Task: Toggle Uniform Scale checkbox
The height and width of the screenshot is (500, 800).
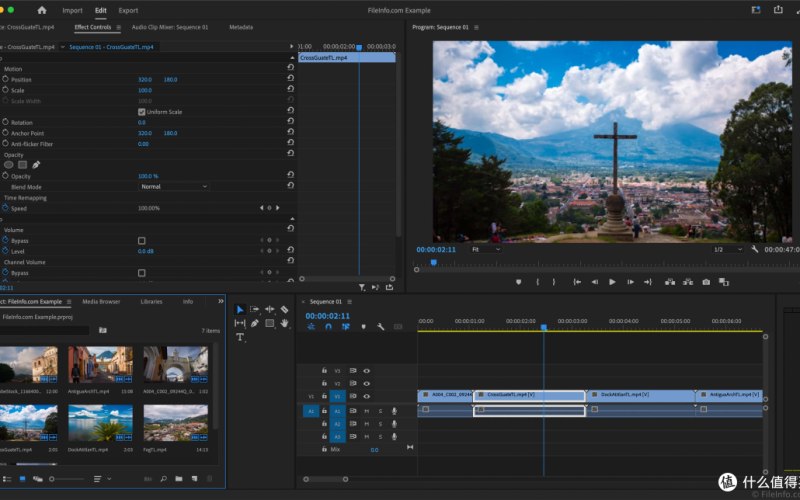Action: [x=141, y=112]
